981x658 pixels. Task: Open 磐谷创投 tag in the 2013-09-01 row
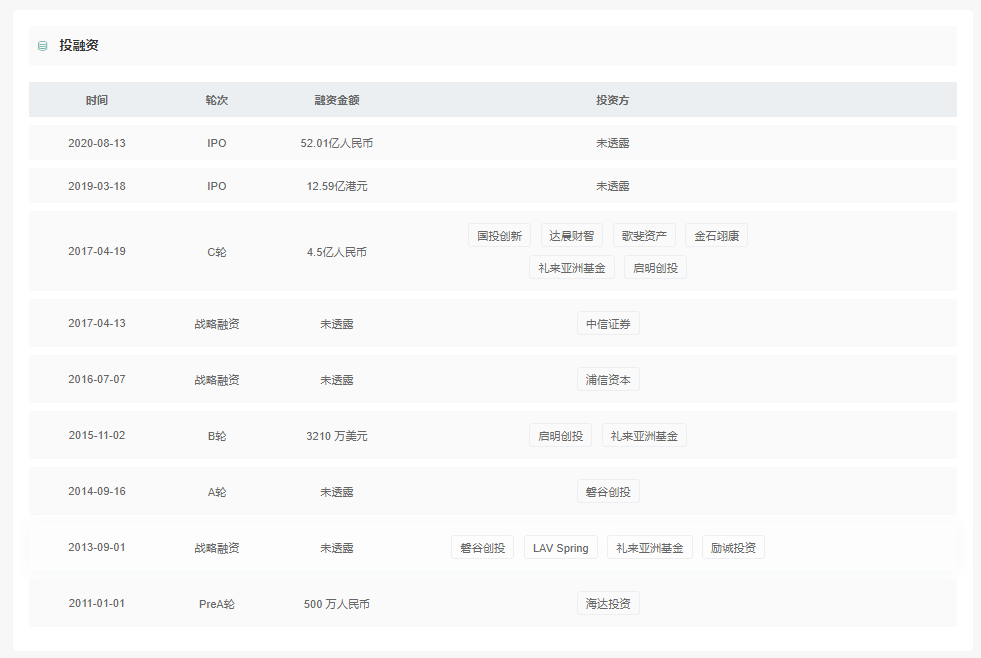pyautogui.click(x=482, y=548)
